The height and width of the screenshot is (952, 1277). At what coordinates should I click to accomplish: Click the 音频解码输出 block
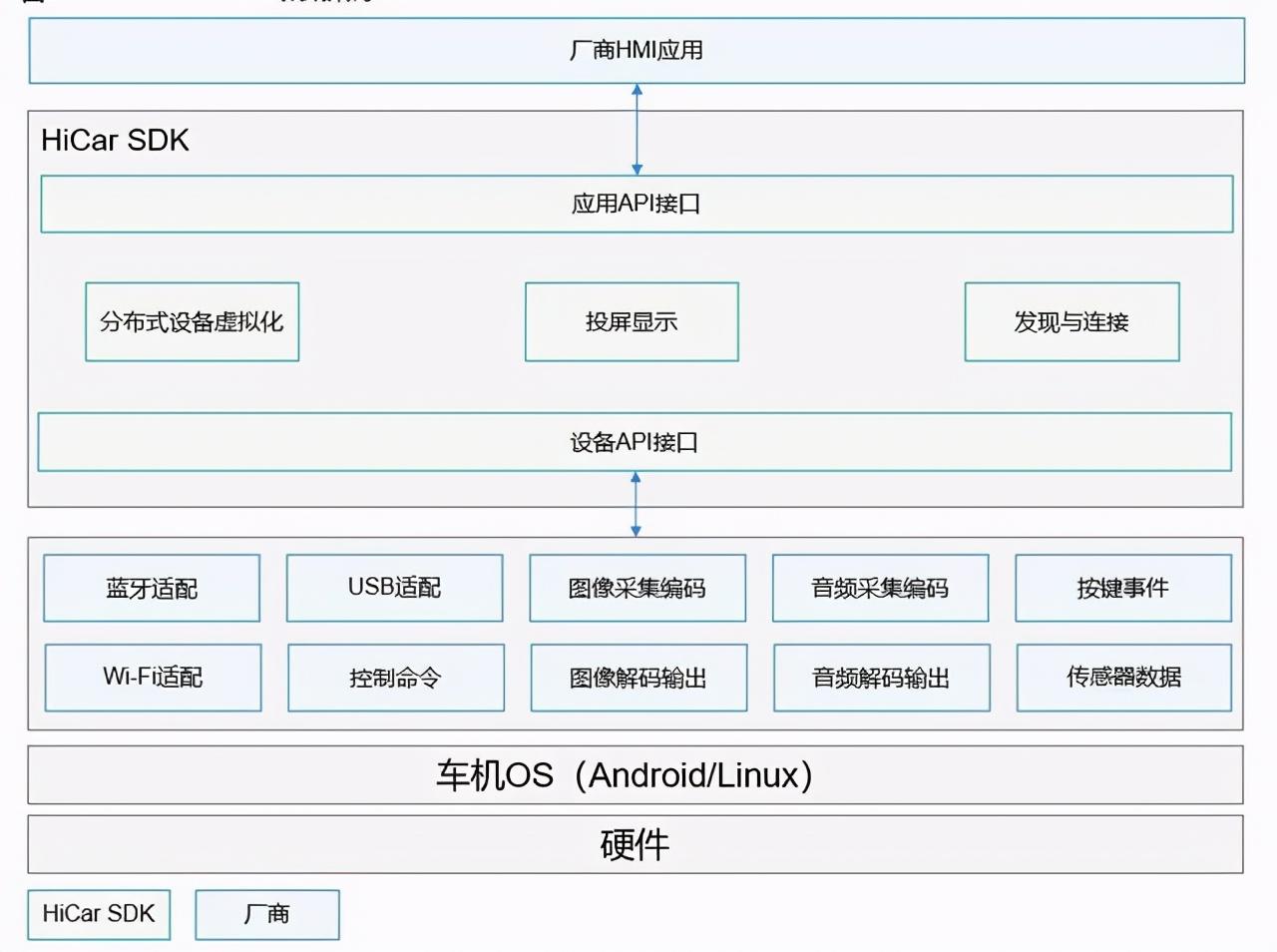(881, 678)
